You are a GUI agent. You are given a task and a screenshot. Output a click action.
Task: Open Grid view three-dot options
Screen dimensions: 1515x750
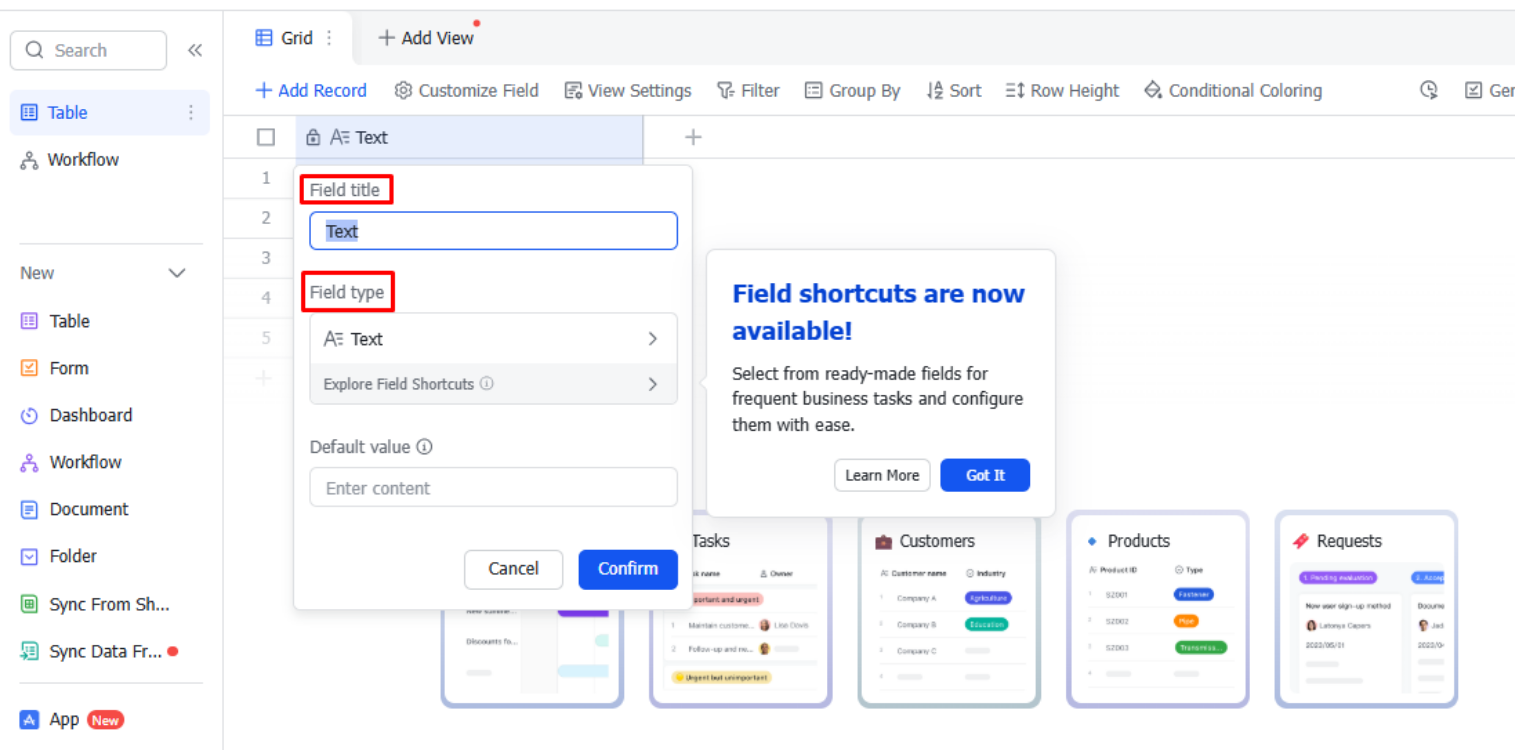(330, 38)
